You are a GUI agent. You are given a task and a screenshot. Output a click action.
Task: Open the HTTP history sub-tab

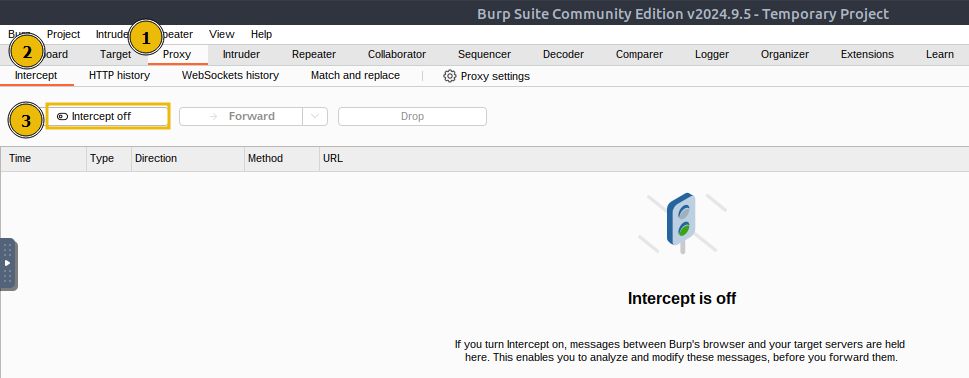[x=119, y=75]
